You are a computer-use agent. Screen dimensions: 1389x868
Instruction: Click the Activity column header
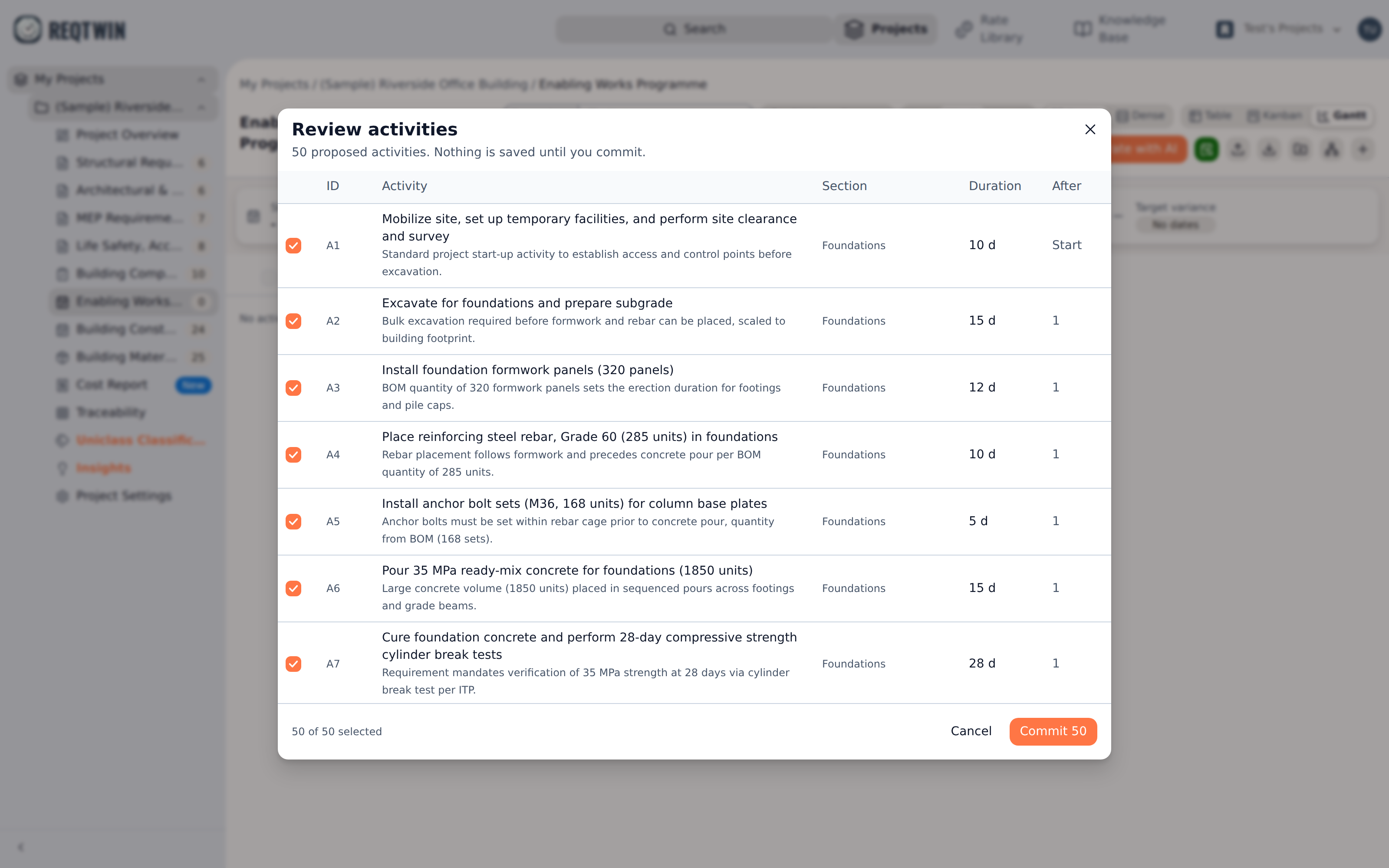(404, 186)
